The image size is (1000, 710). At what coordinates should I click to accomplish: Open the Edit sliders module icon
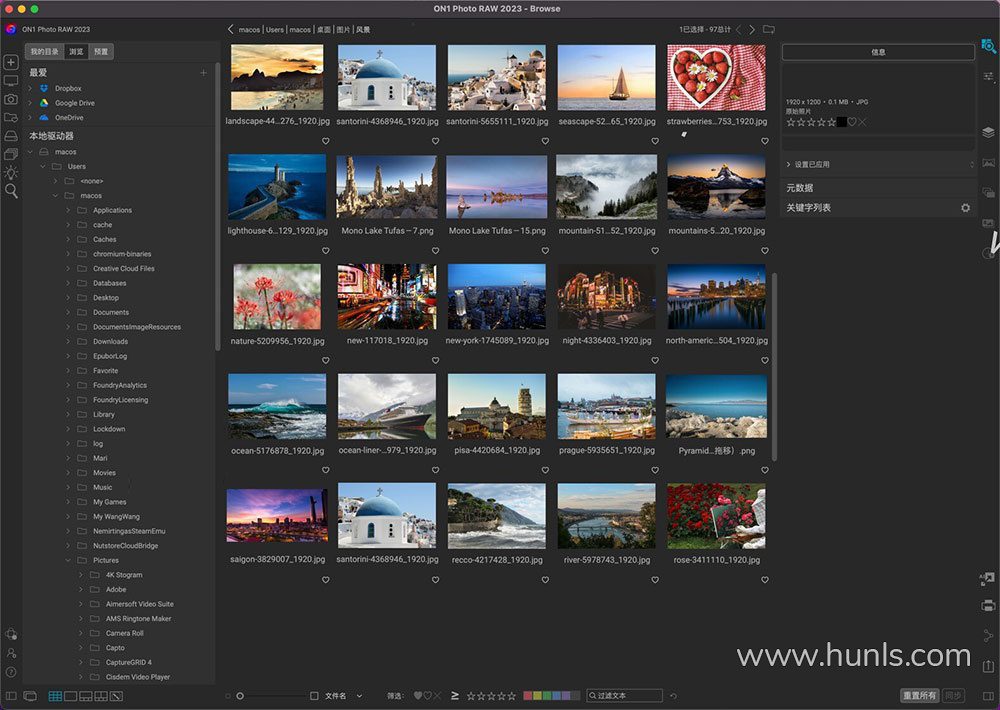point(989,77)
